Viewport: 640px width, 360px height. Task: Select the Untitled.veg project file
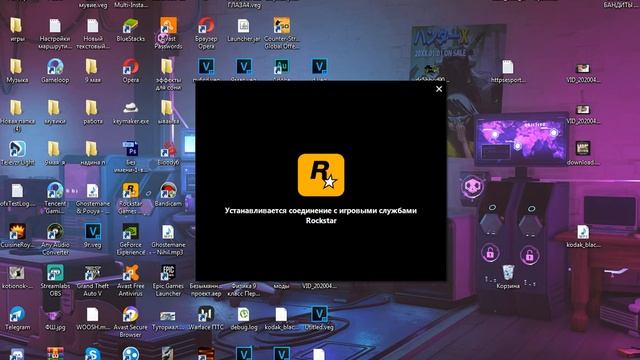[x=319, y=318]
